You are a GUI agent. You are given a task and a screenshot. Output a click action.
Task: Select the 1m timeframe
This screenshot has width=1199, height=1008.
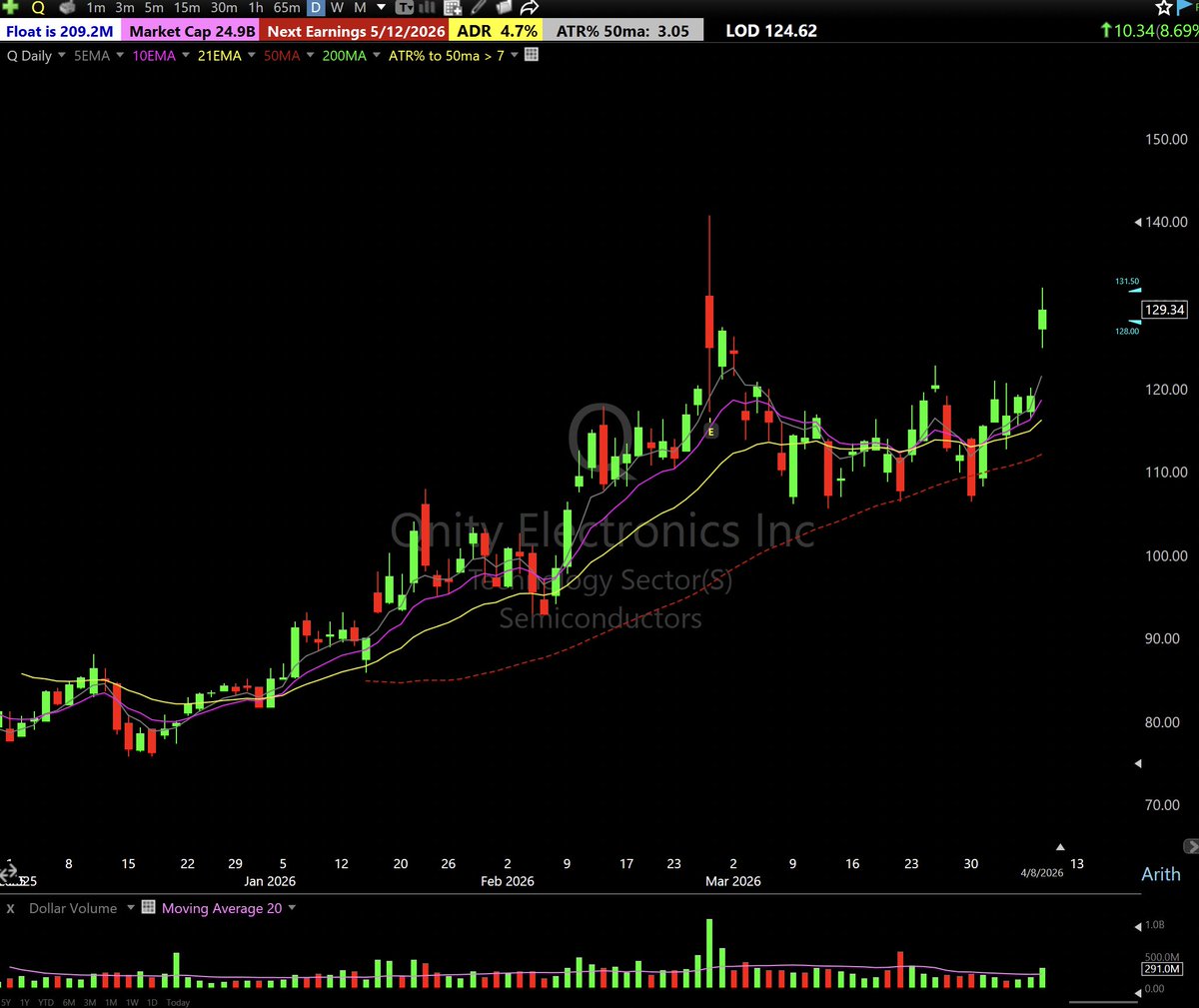95,7
